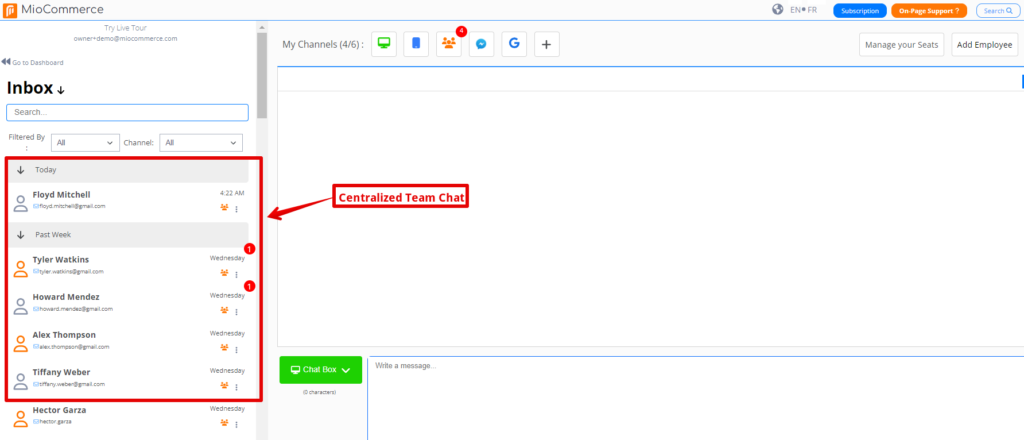The width and height of the screenshot is (1024, 440).
Task: Click Manage your Seats button
Action: tap(901, 45)
